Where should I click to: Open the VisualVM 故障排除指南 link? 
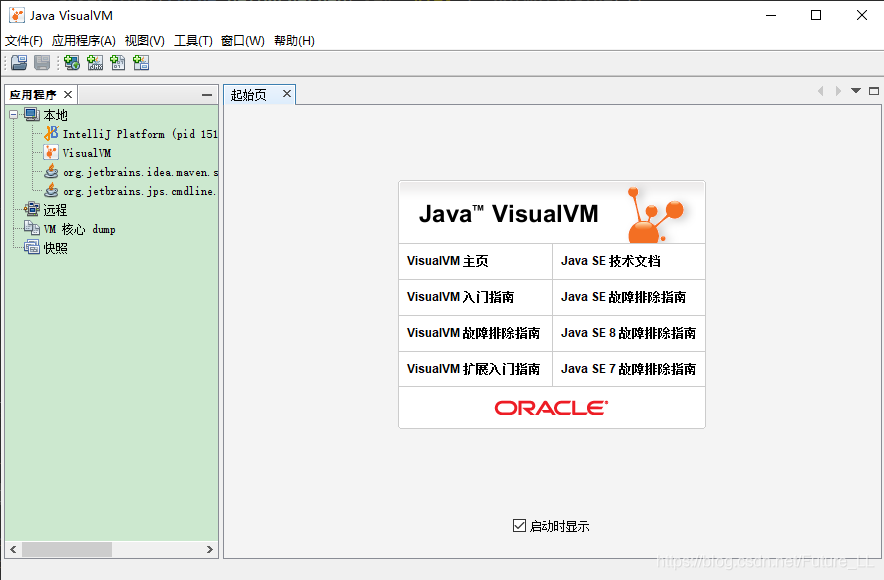click(473, 333)
